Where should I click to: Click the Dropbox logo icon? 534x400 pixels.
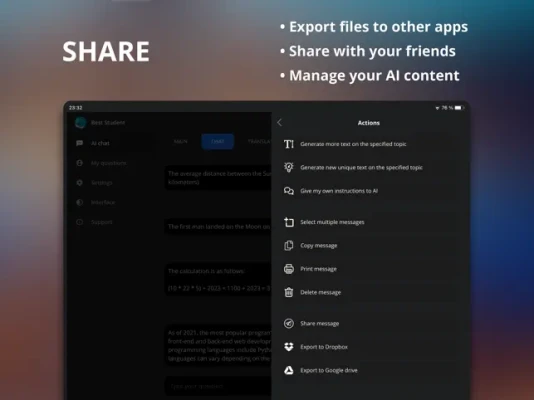(x=289, y=347)
